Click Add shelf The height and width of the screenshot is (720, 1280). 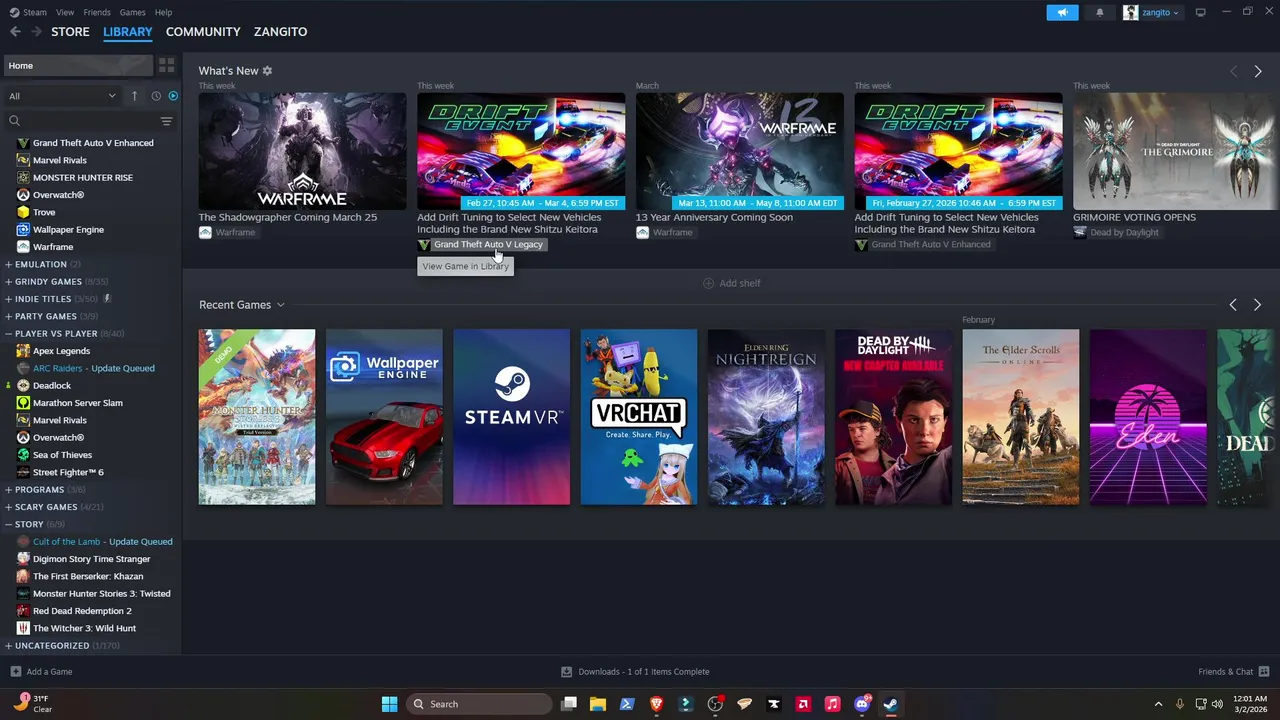click(731, 283)
